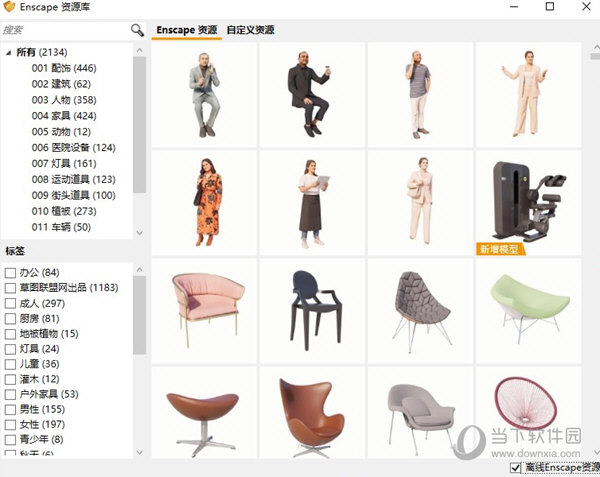Check the 灌木 (12) tag

[x=10, y=379]
